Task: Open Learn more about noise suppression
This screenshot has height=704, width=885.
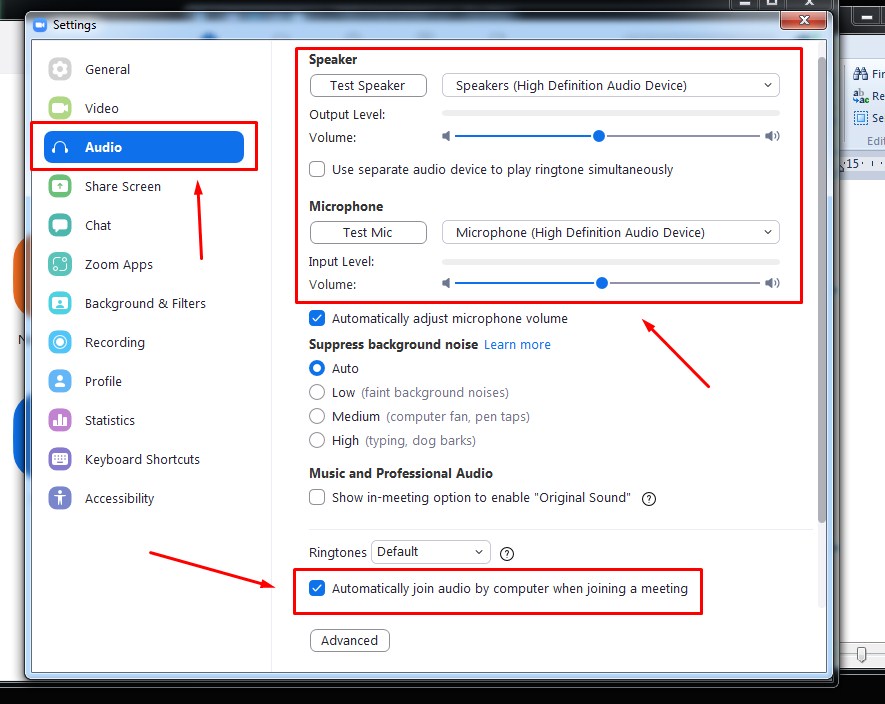Action: pos(517,344)
